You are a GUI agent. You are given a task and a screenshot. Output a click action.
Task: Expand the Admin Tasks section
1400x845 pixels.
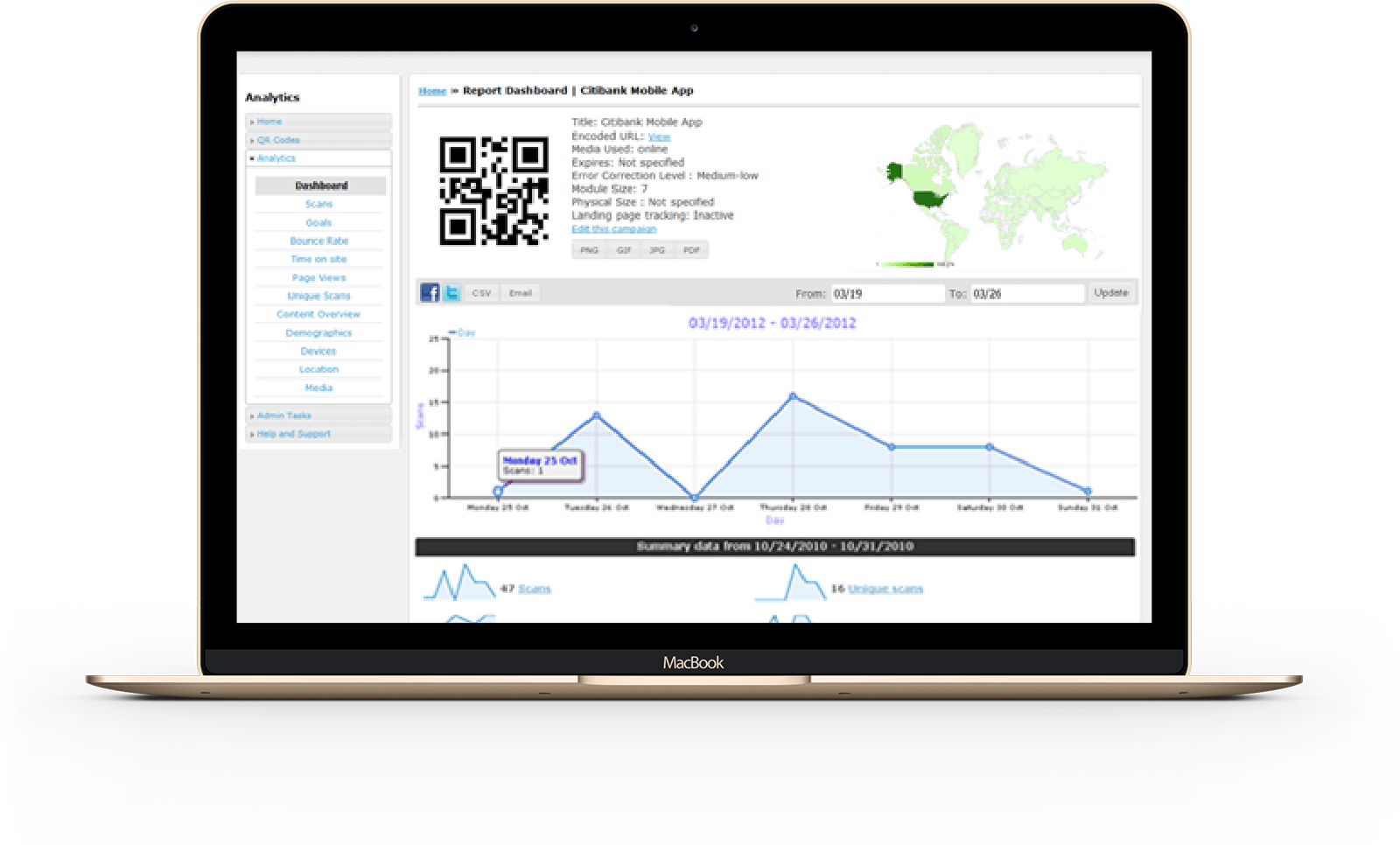(x=283, y=415)
